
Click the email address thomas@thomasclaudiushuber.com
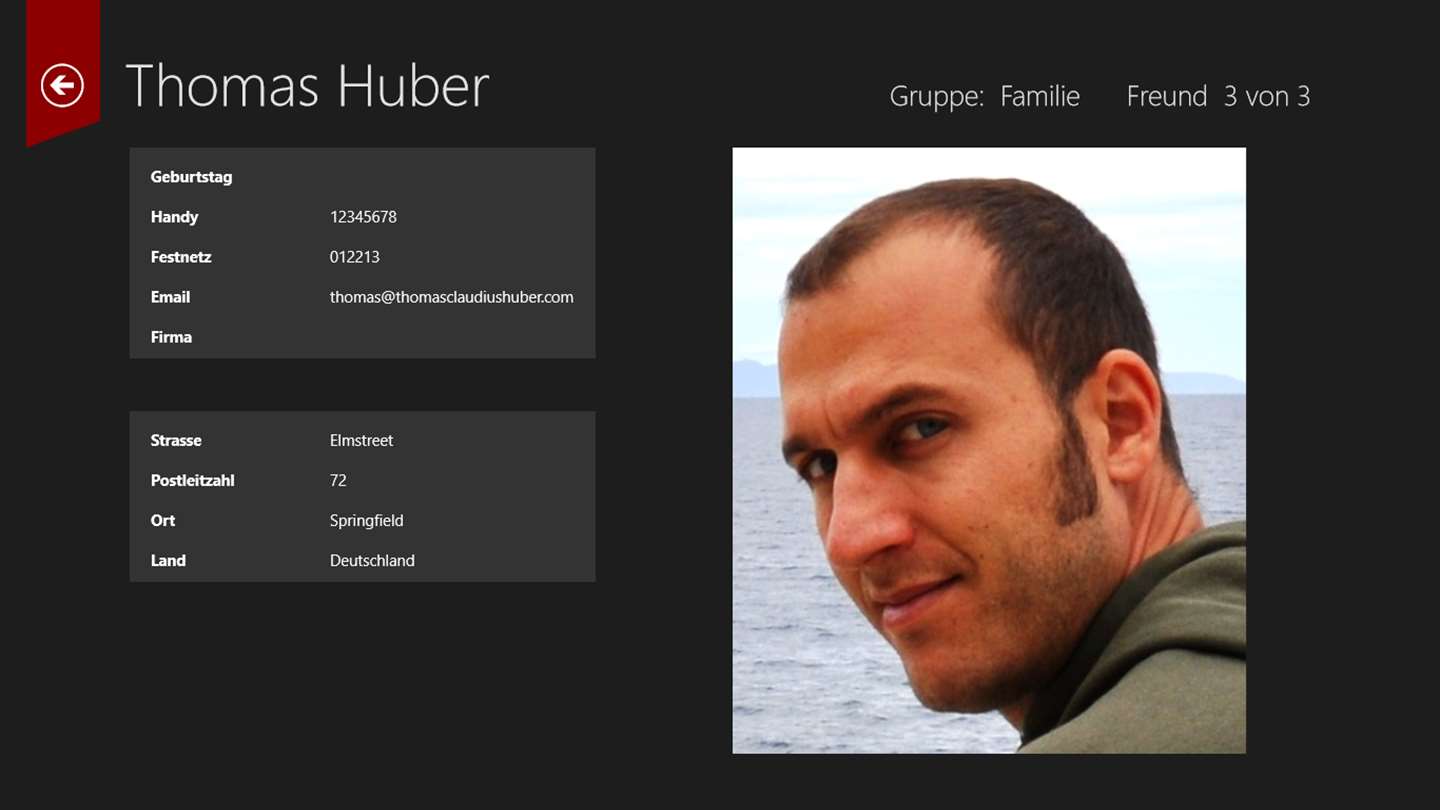[452, 297]
